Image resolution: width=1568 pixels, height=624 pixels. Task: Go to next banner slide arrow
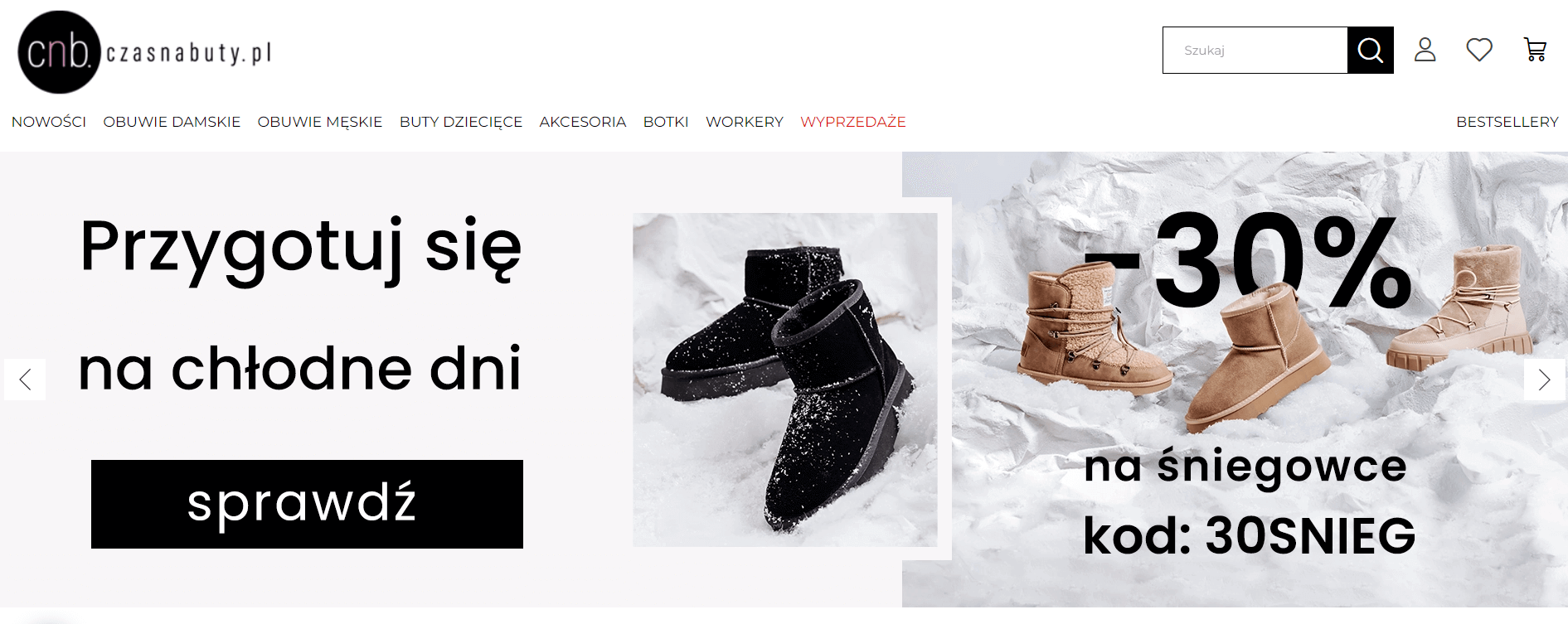(x=1544, y=380)
